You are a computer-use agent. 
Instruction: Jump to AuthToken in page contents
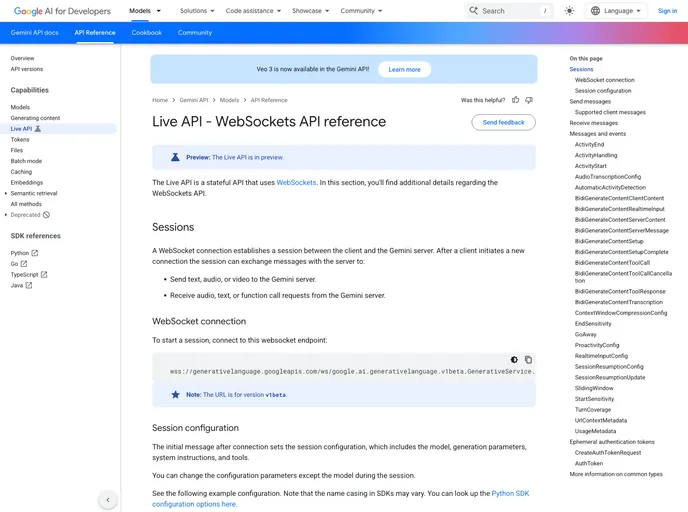coord(589,463)
